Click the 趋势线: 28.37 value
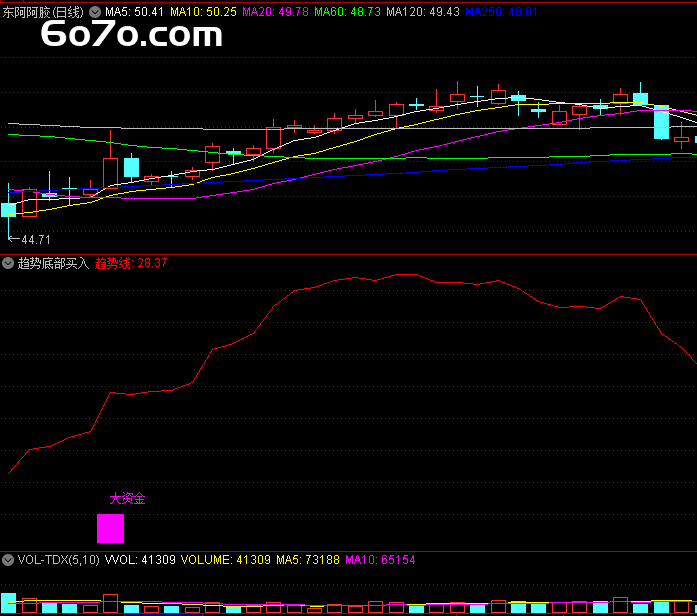The image size is (697, 616). point(131,263)
